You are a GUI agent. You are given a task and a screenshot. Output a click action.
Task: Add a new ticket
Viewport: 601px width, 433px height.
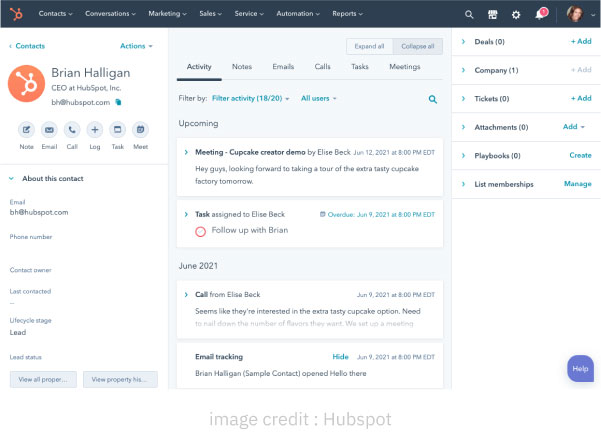coord(581,98)
